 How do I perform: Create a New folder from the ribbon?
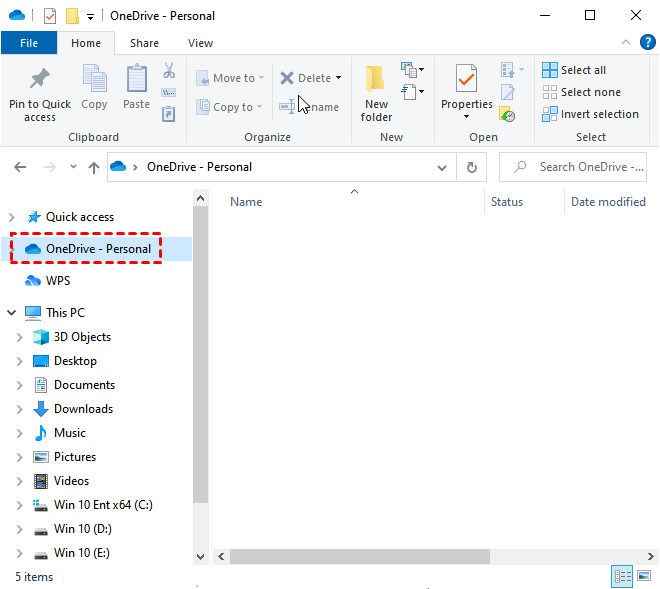pyautogui.click(x=376, y=92)
